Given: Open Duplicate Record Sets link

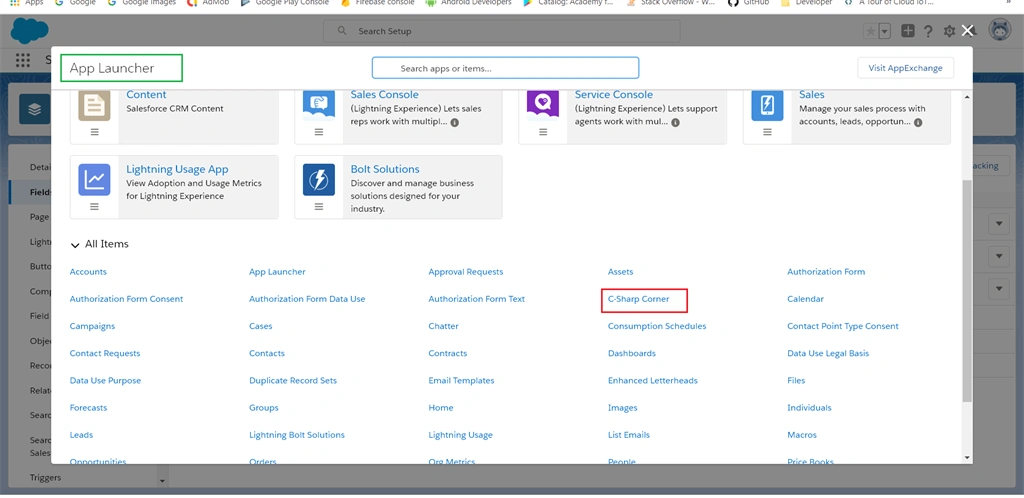Looking at the screenshot, I should coord(293,381).
